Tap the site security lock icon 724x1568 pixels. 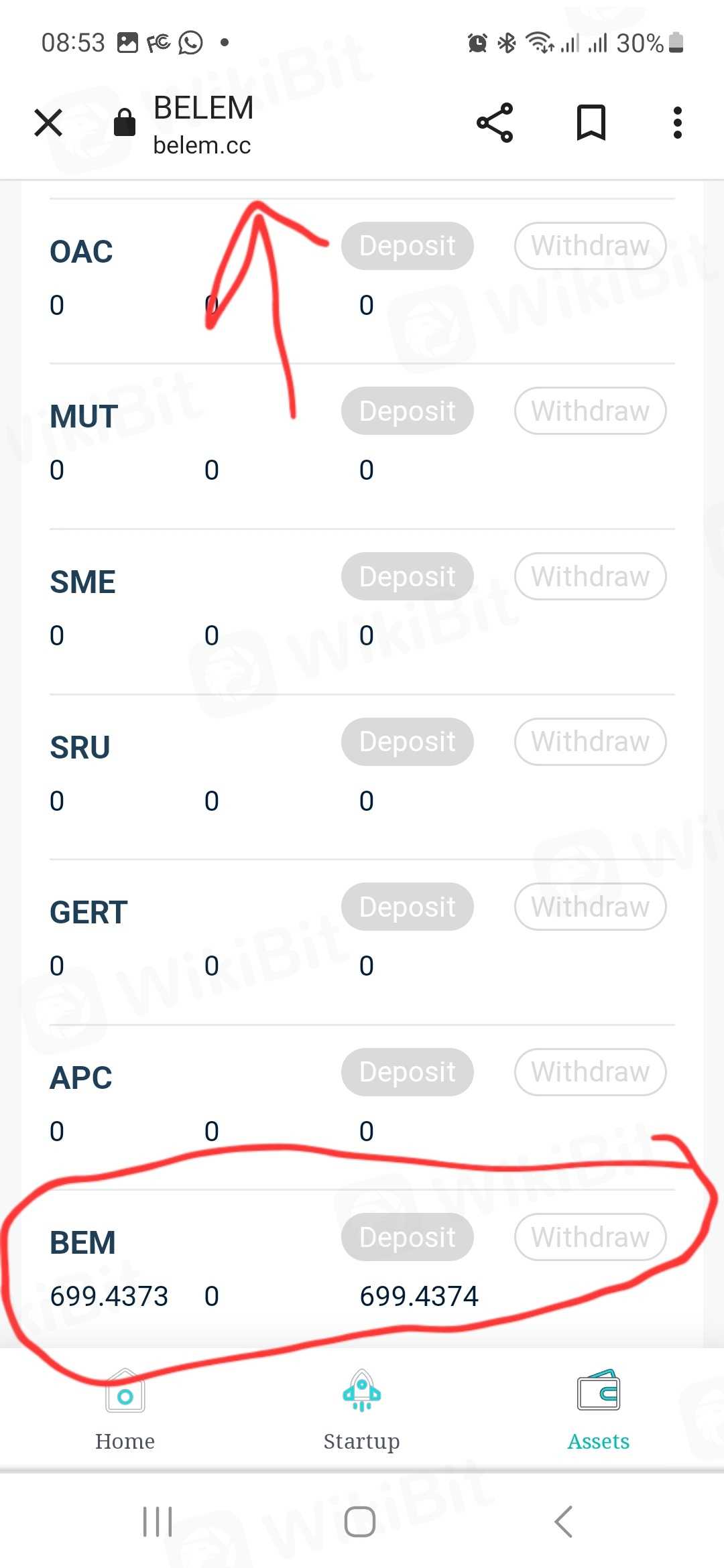(125, 123)
